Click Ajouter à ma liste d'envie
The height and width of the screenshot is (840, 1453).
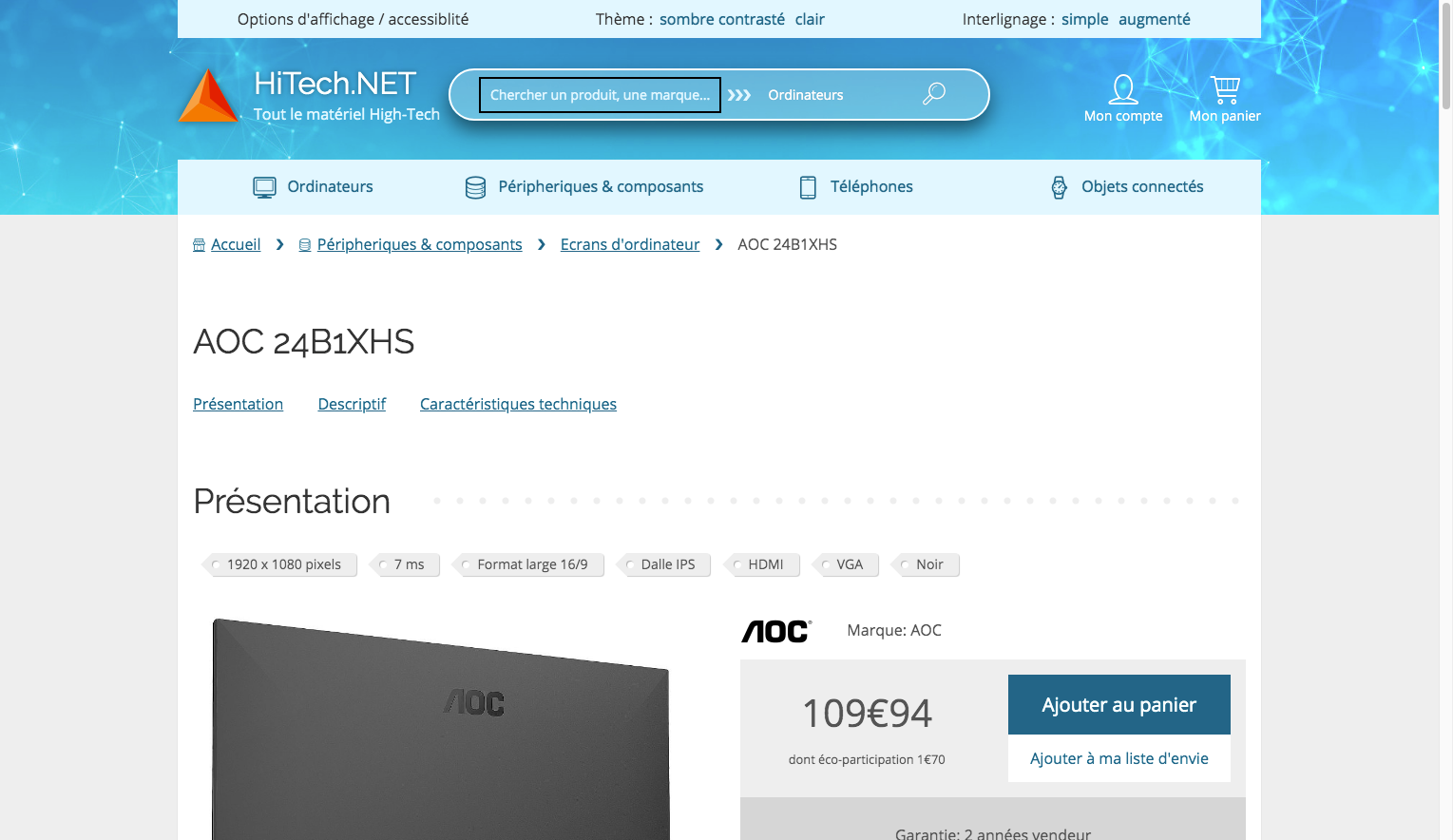pos(1119,758)
